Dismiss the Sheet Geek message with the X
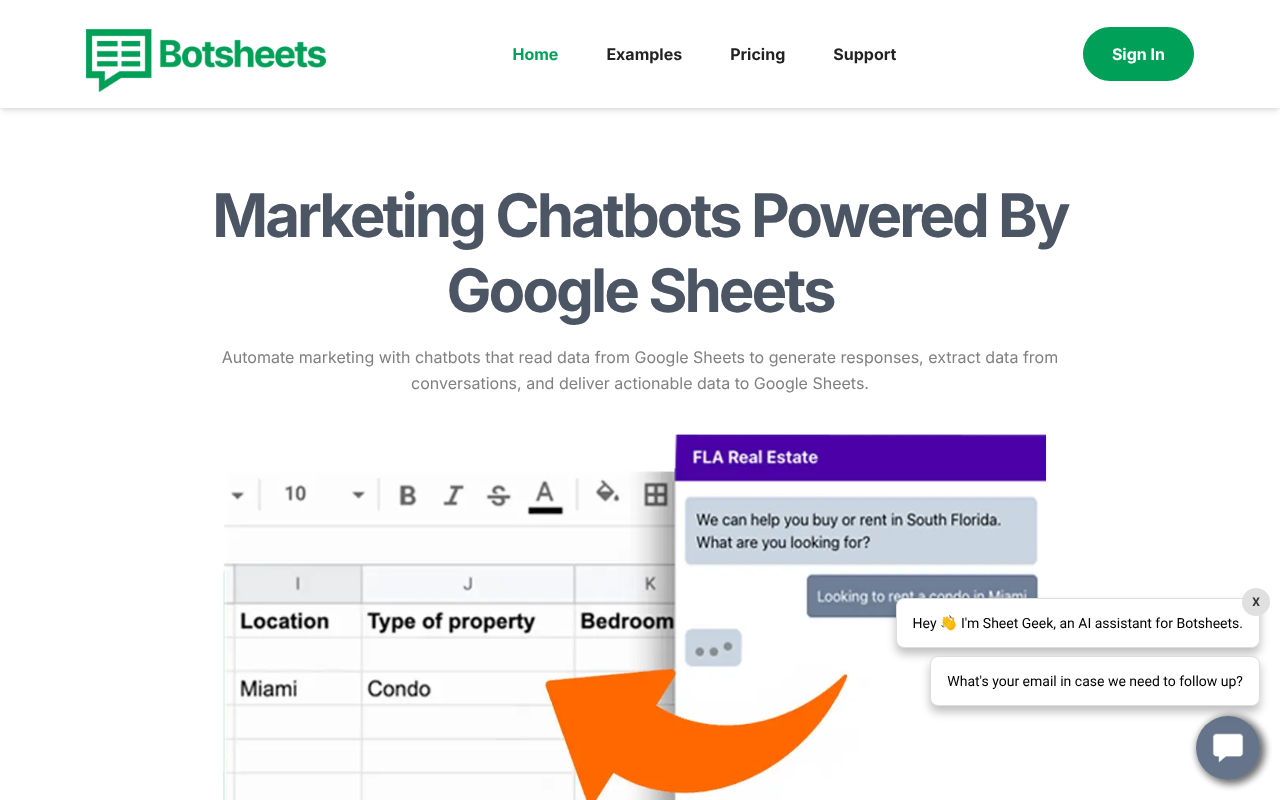 click(x=1255, y=601)
